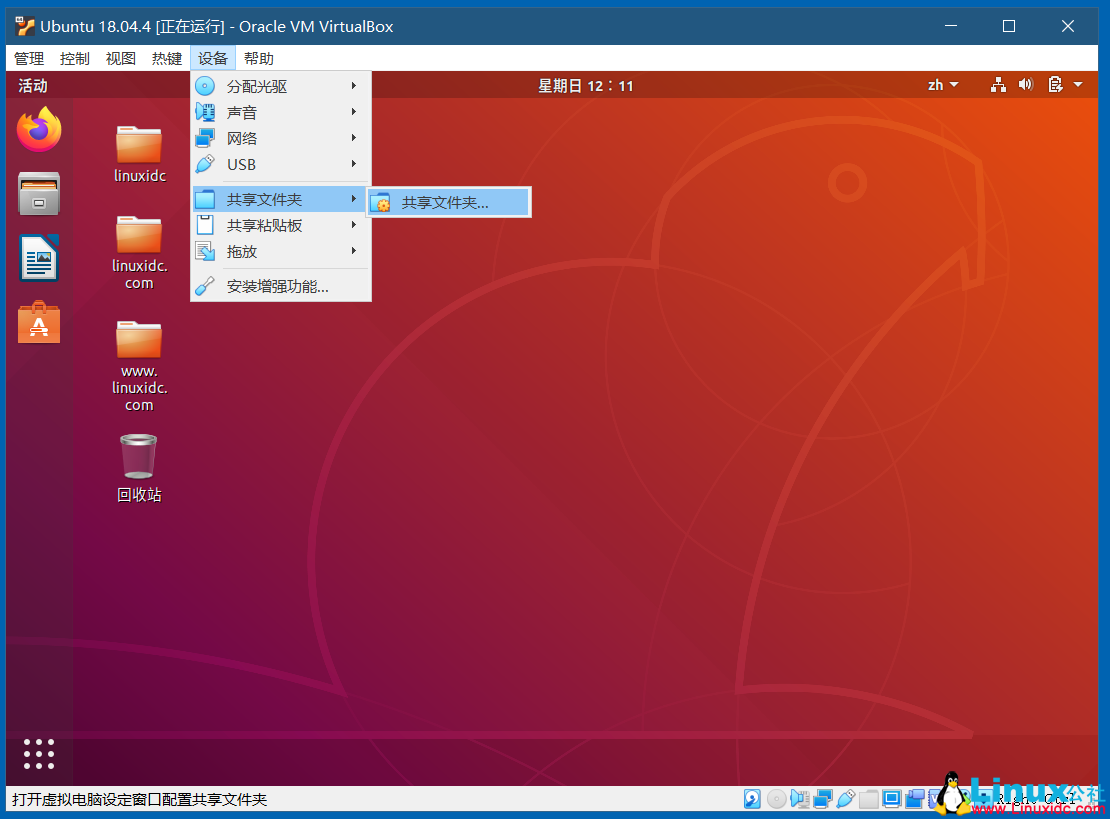Viewport: 1110px width, 819px height.
Task: Click the clipboard indicator in top bar
Action: pos(1053,85)
